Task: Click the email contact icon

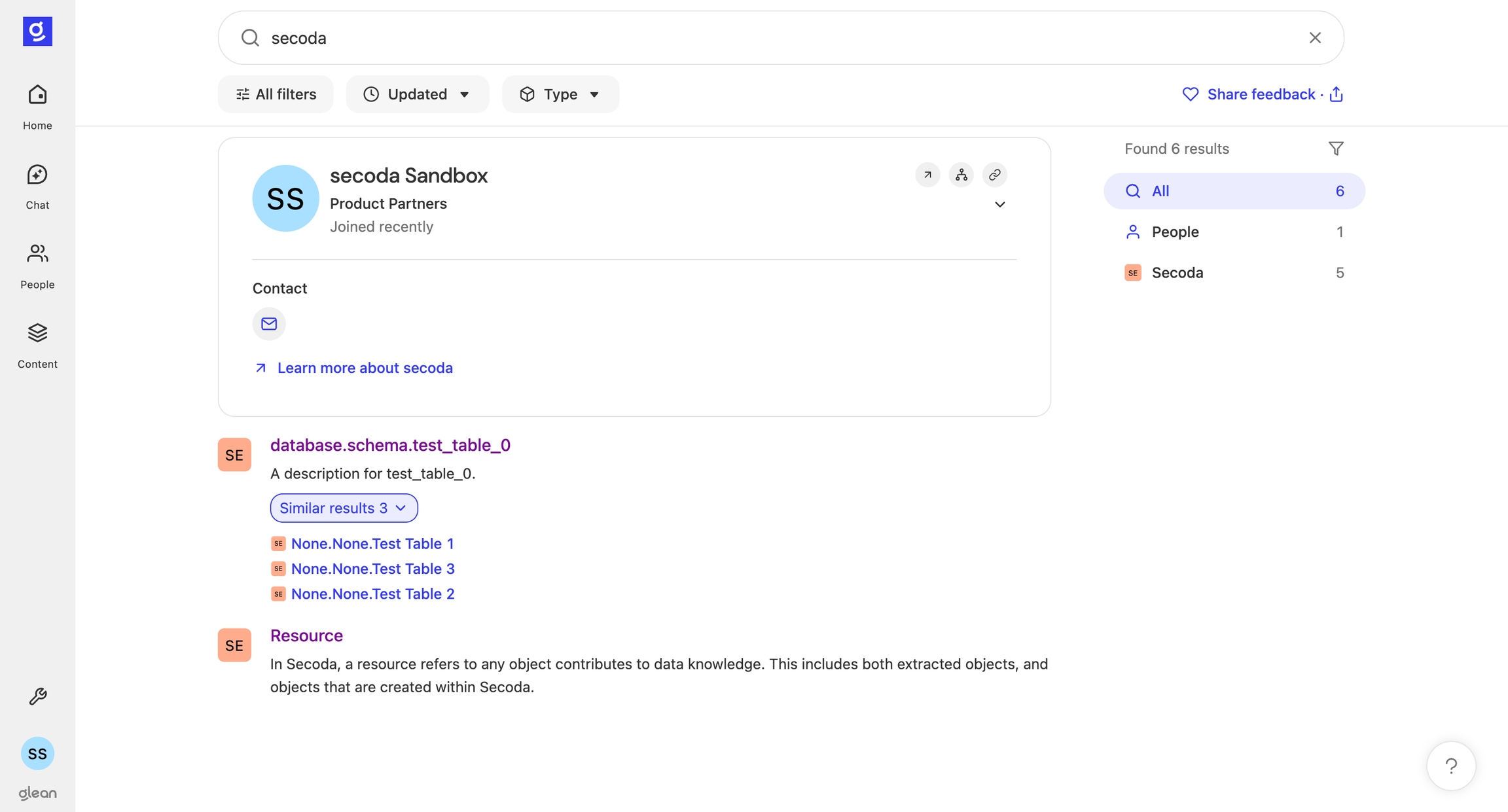Action: pyautogui.click(x=269, y=324)
